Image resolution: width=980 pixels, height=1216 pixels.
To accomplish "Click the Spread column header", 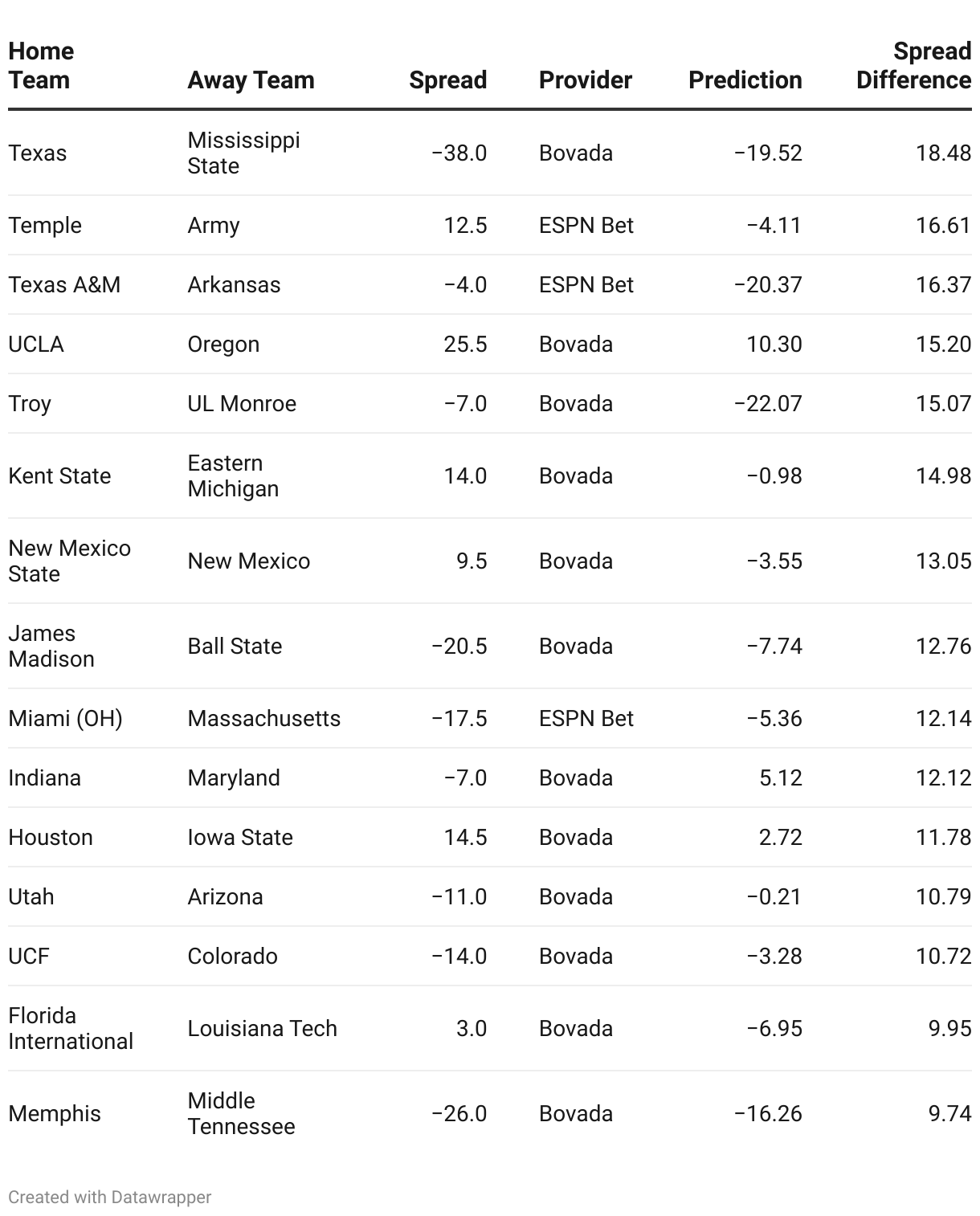I will (447, 80).
